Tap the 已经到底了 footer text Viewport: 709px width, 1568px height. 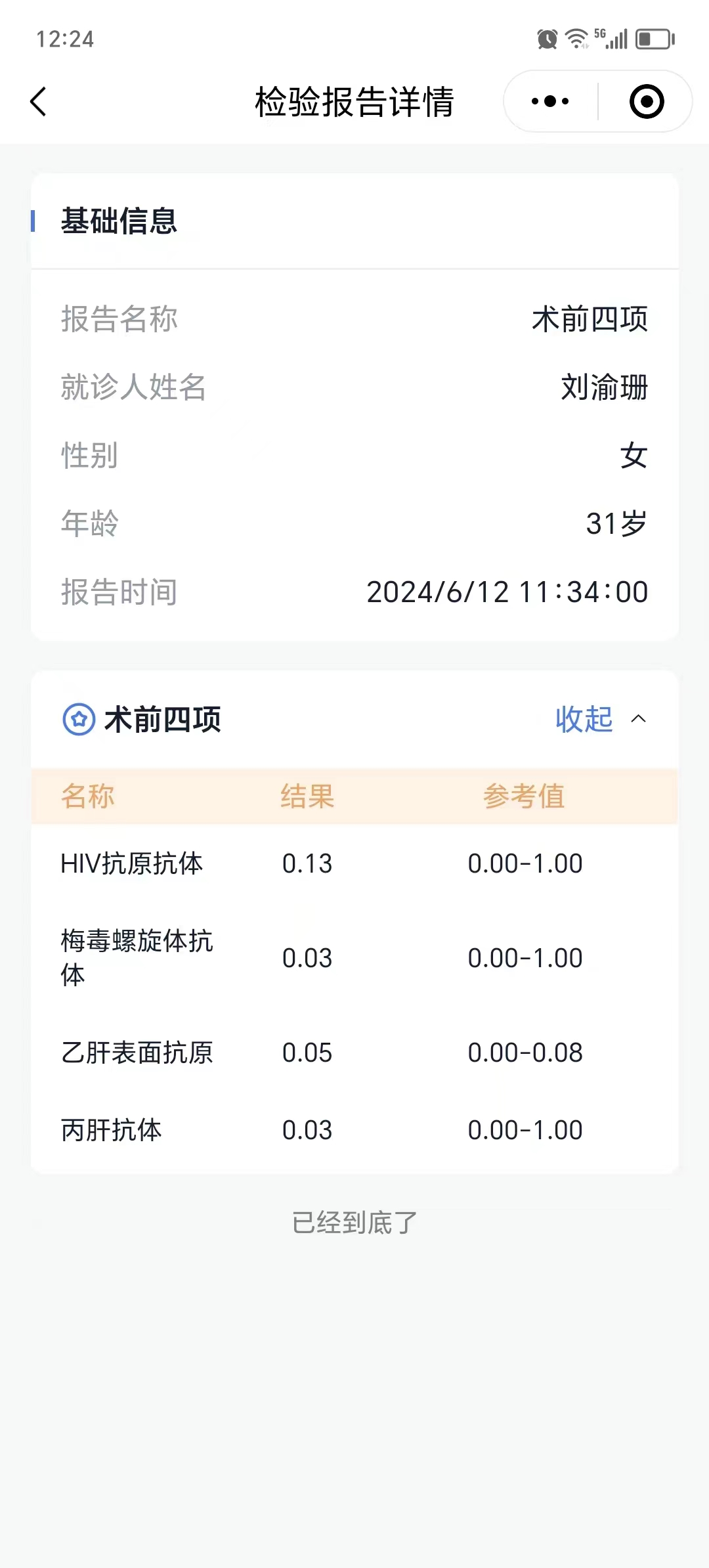(x=354, y=1223)
